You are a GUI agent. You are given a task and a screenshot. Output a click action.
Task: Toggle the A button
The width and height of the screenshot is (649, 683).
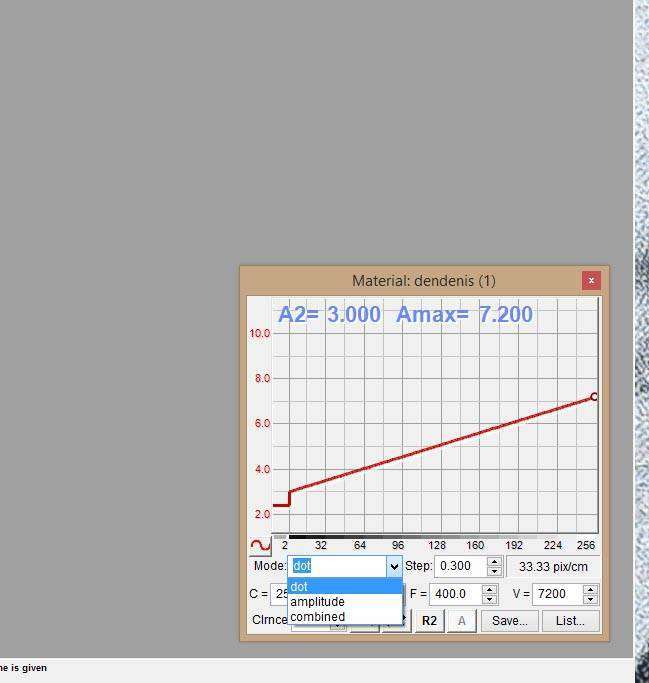[461, 621]
